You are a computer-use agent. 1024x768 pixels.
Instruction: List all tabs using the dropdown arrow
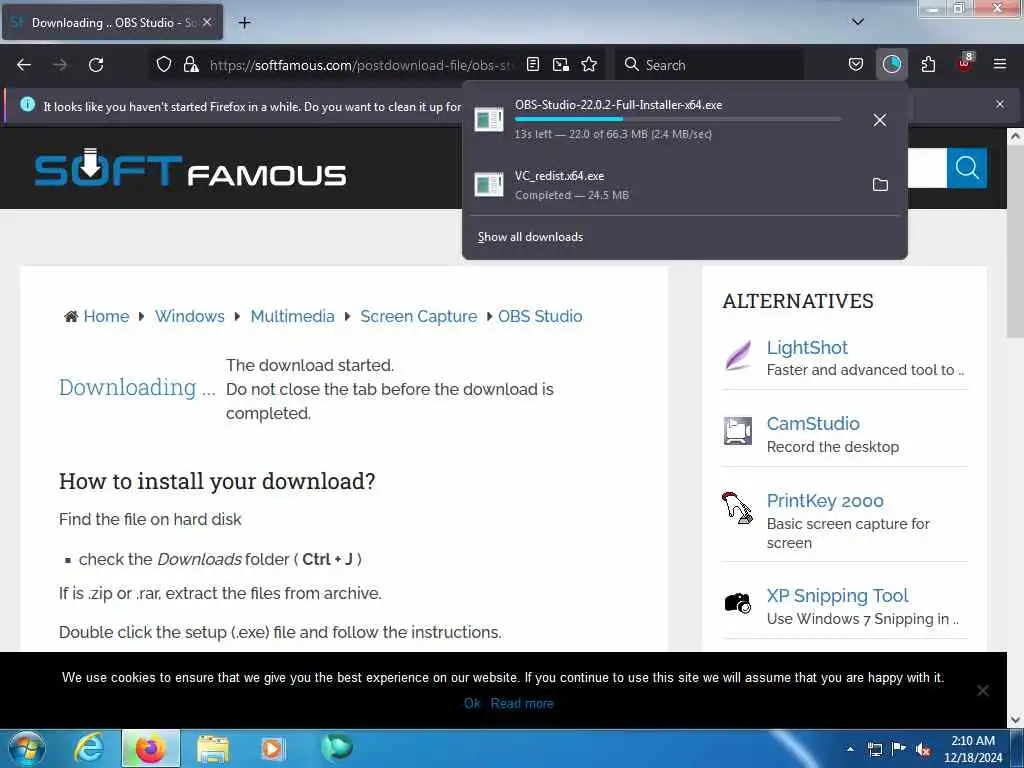(857, 22)
